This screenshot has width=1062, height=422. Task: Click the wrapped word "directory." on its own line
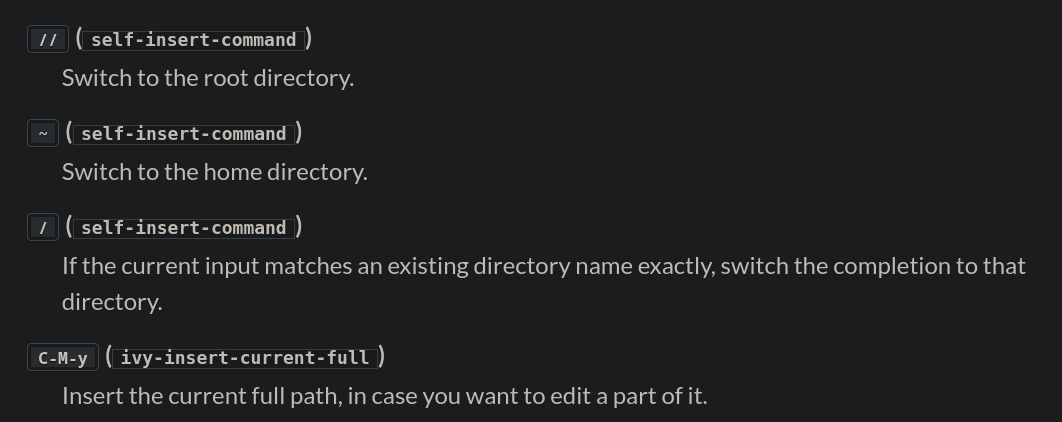[112, 302]
